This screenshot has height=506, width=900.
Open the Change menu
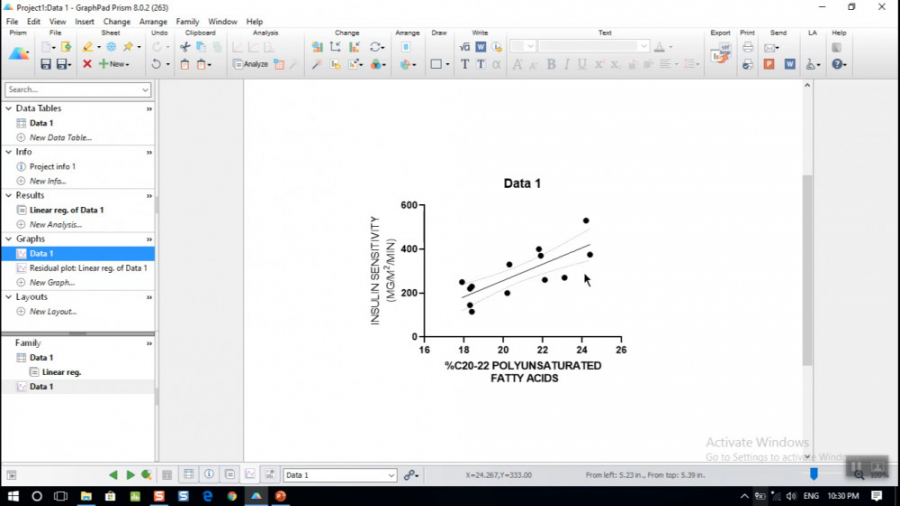pyautogui.click(x=117, y=22)
